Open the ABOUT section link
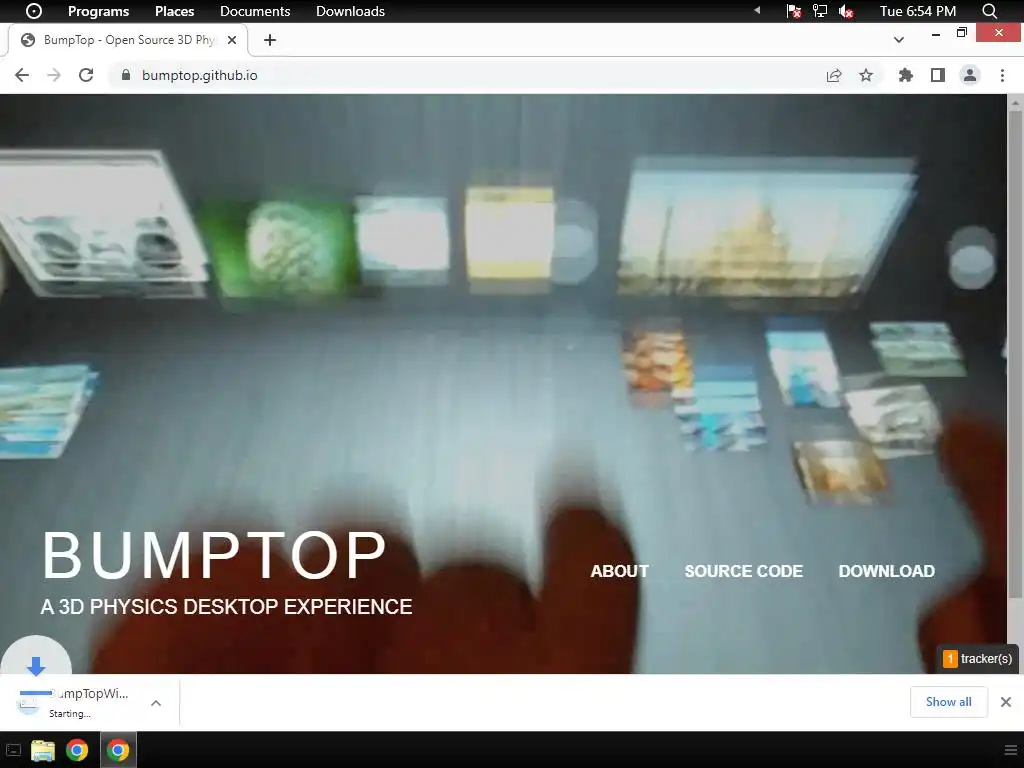Viewport: 1024px width, 768px height. click(x=619, y=571)
